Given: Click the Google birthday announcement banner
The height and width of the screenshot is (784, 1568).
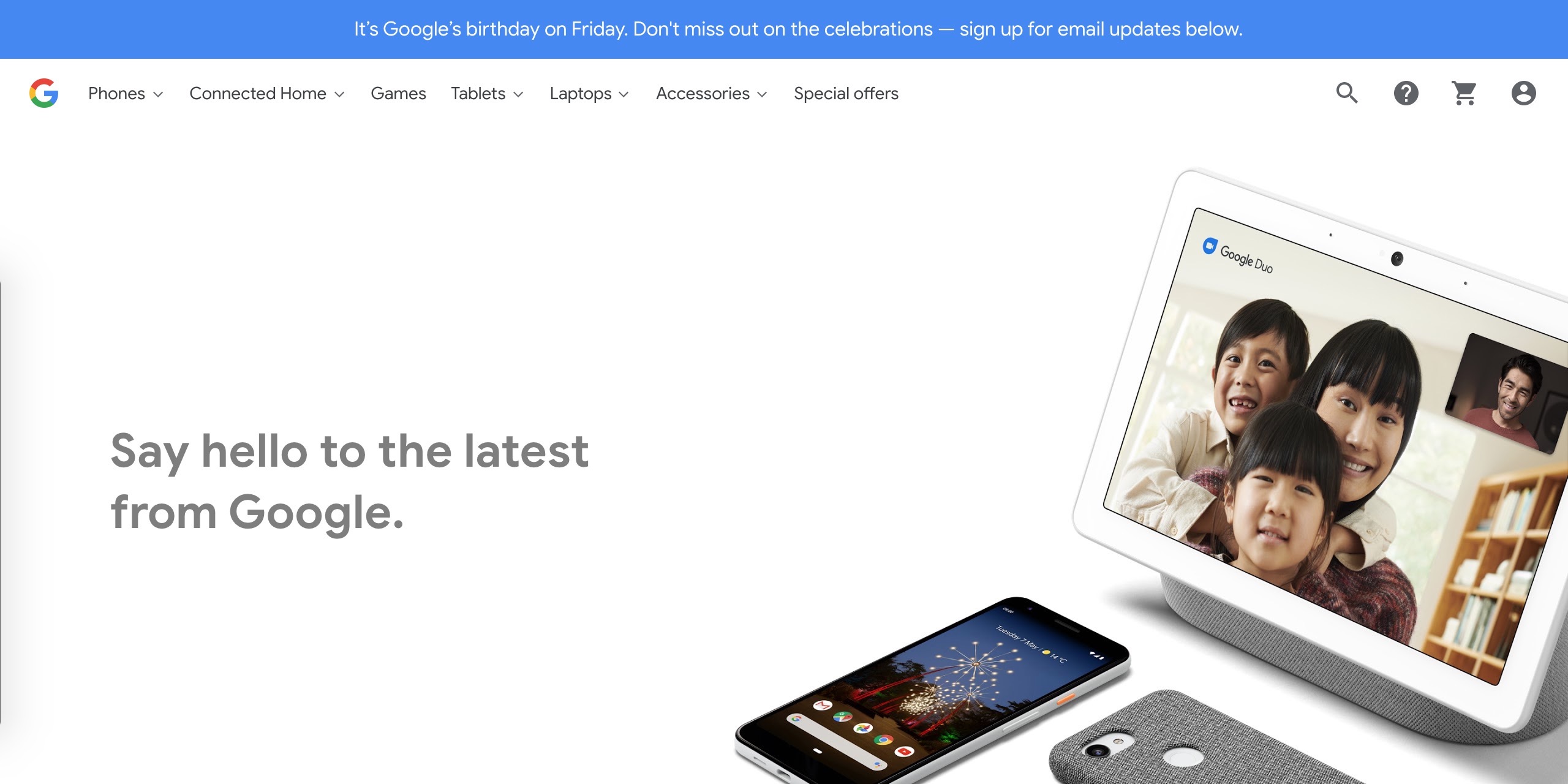Looking at the screenshot, I should (784, 29).
